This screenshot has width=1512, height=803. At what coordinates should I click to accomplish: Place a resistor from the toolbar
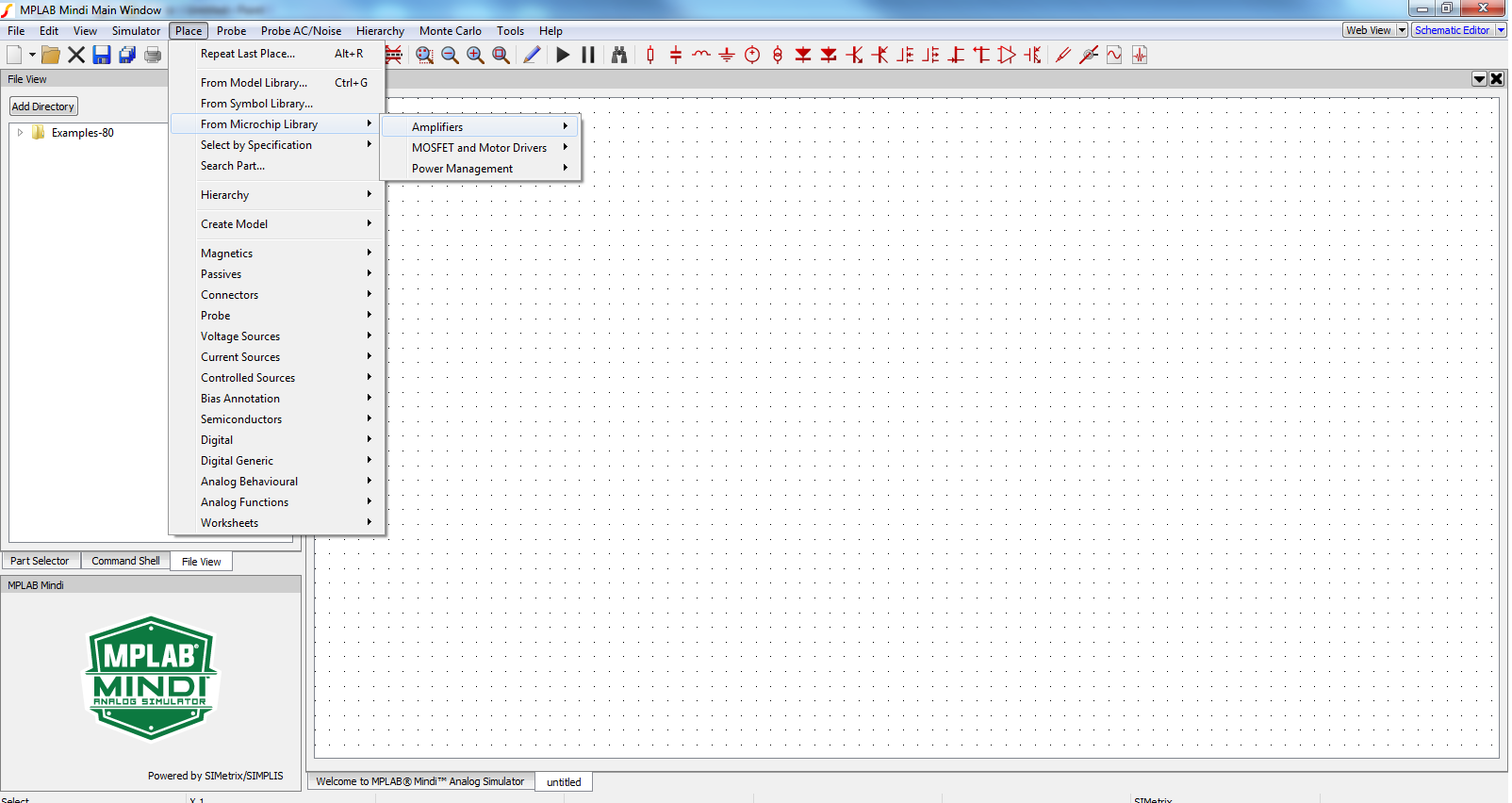650,55
